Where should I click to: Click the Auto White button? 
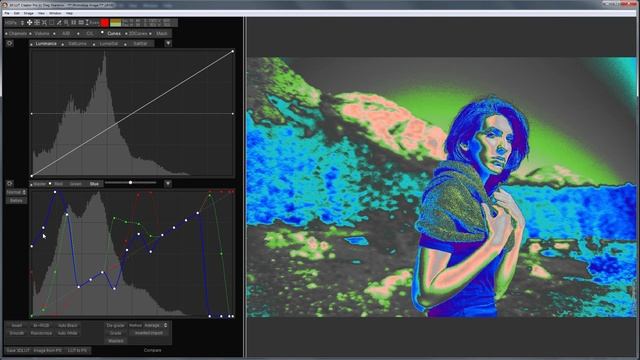pos(67,333)
